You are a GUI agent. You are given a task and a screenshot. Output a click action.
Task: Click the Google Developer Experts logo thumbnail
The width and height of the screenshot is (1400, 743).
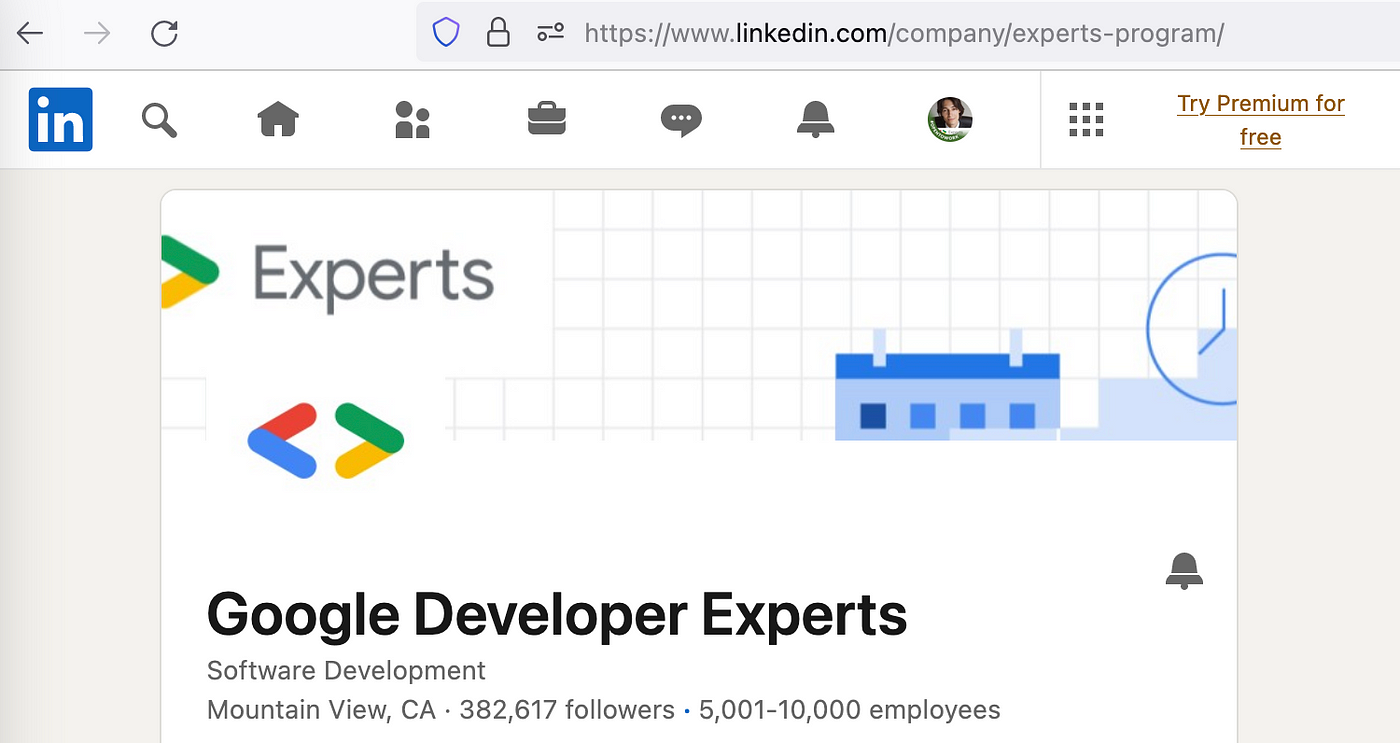326,439
